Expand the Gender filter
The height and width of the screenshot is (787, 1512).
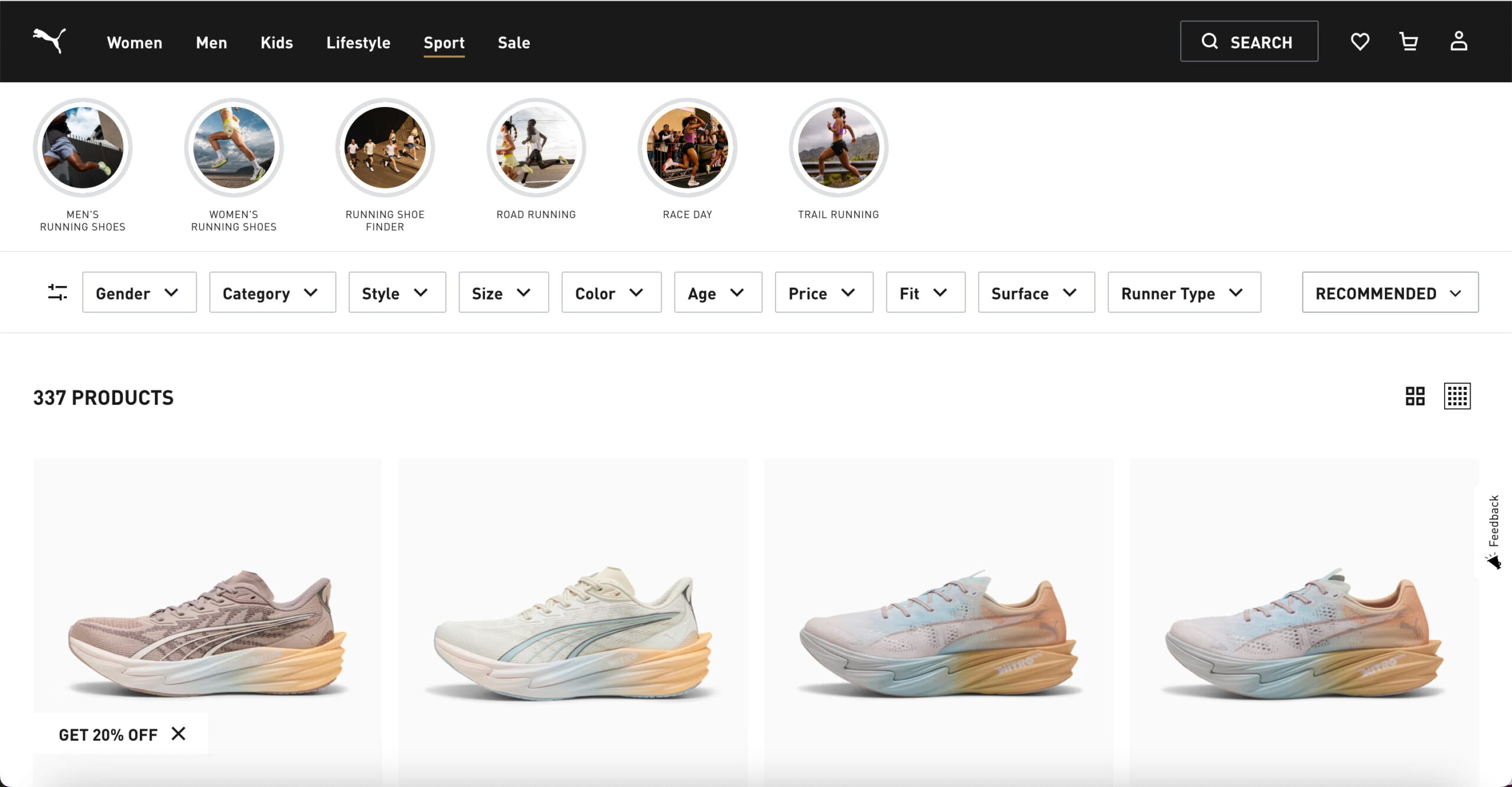(x=139, y=292)
